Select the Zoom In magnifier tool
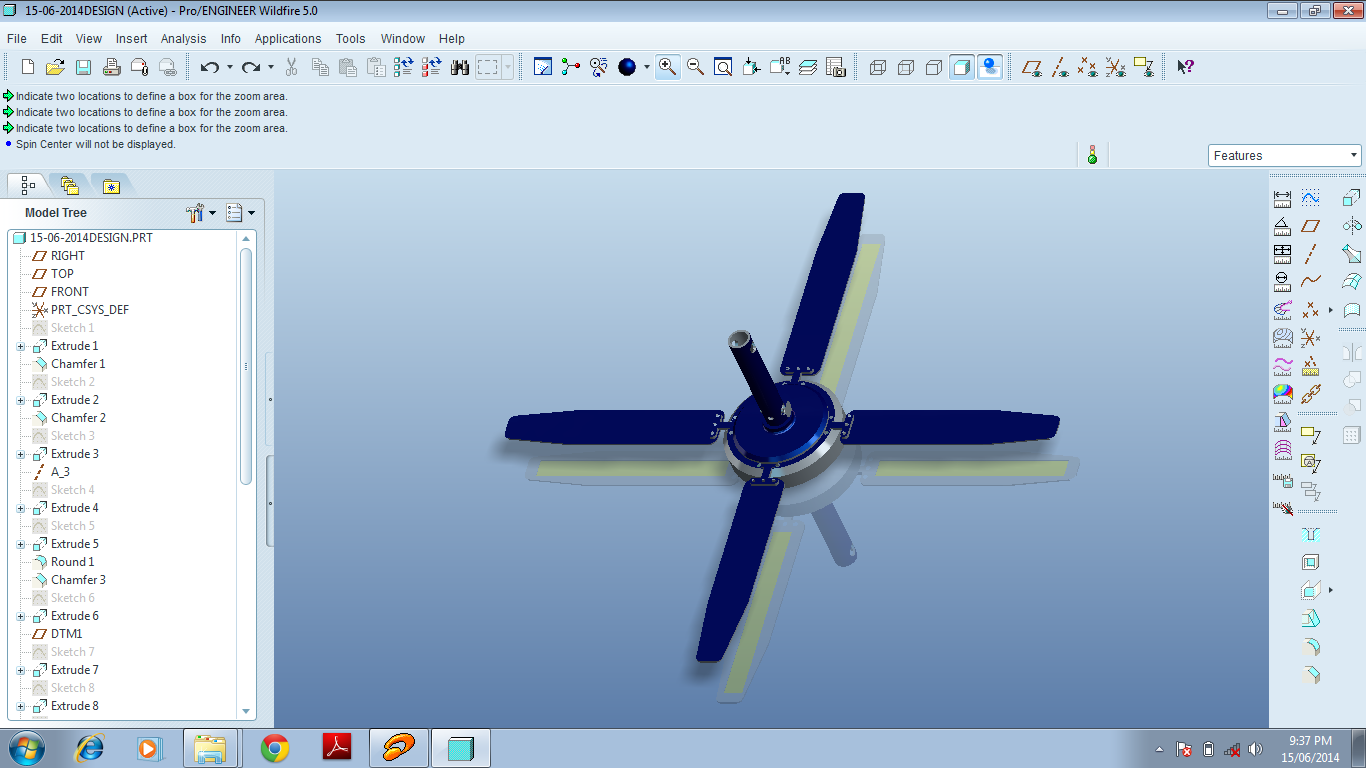 tap(667, 67)
